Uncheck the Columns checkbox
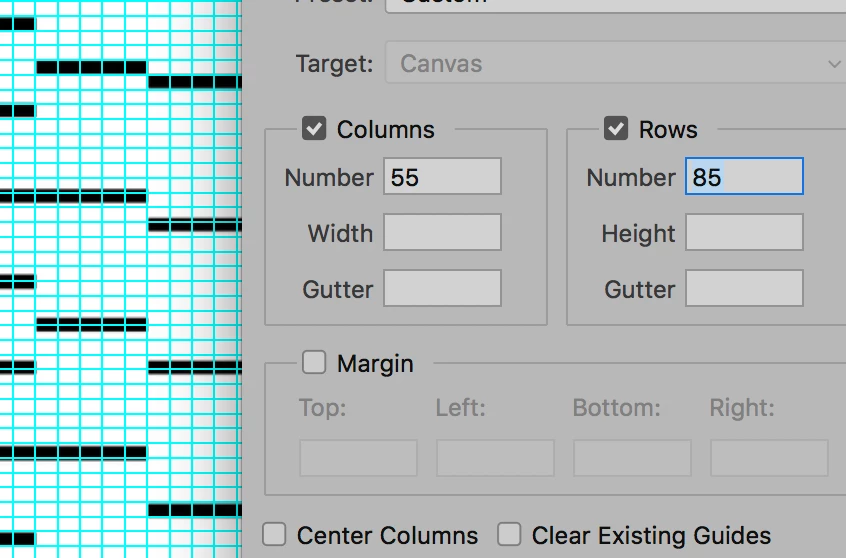 (314, 129)
